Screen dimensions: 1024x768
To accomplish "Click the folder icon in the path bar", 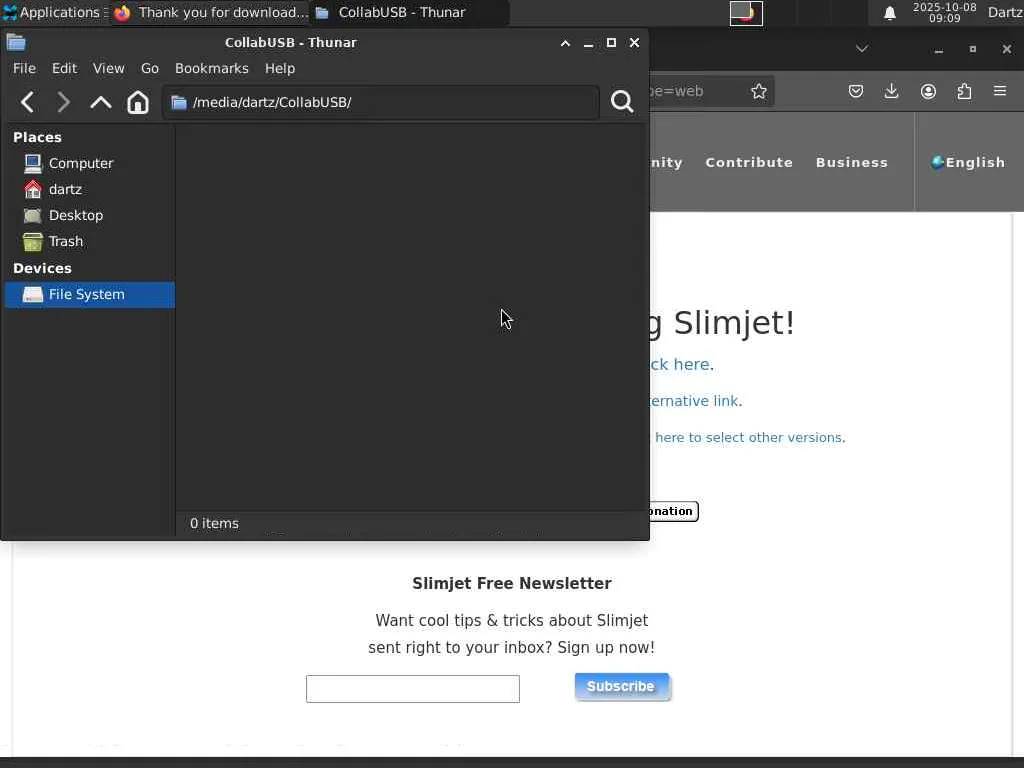I will tap(179, 103).
